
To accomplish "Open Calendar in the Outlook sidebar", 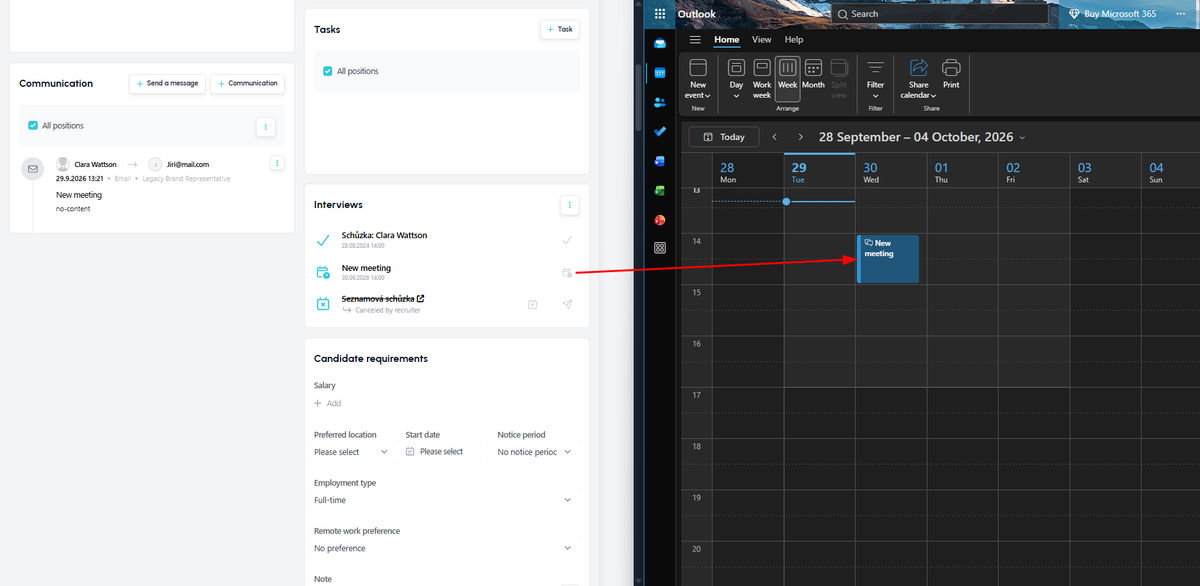I will click(660, 73).
